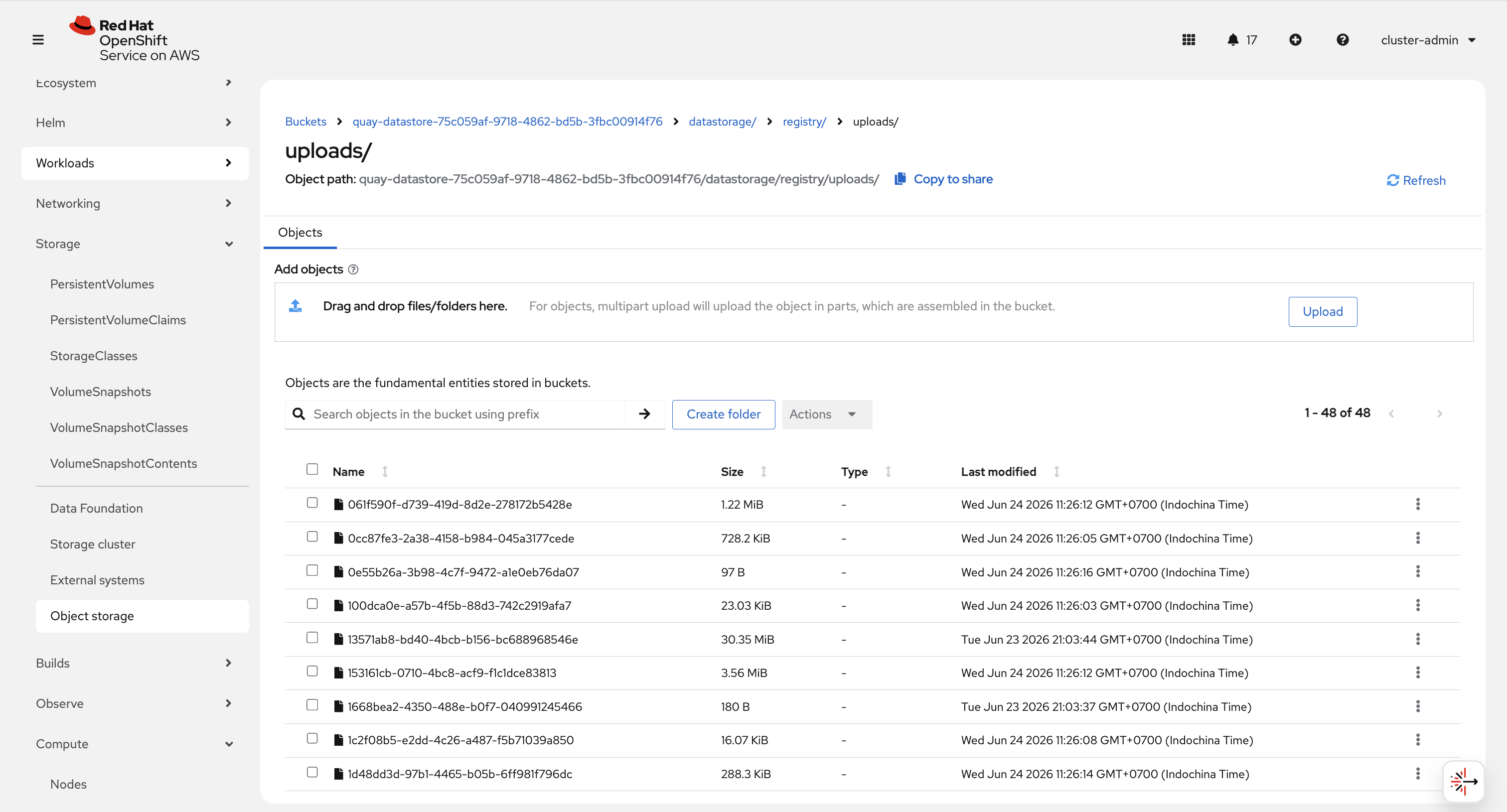The width and height of the screenshot is (1507, 812).
Task: Expand the Networking navigation section
Action: click(x=135, y=203)
